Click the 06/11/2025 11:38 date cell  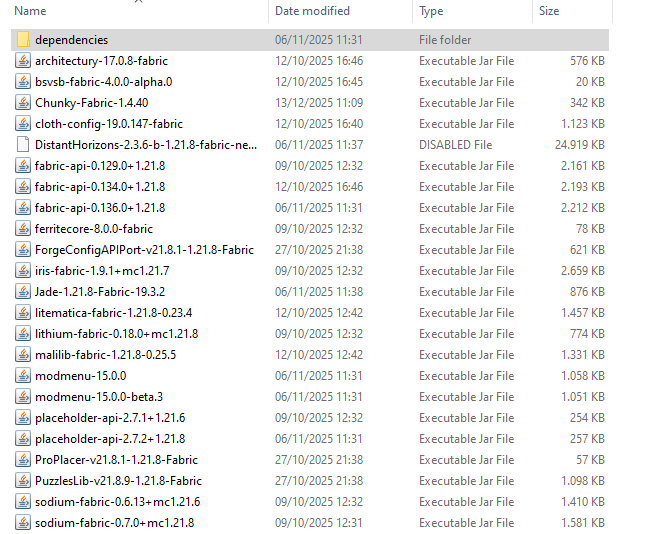[x=319, y=292]
